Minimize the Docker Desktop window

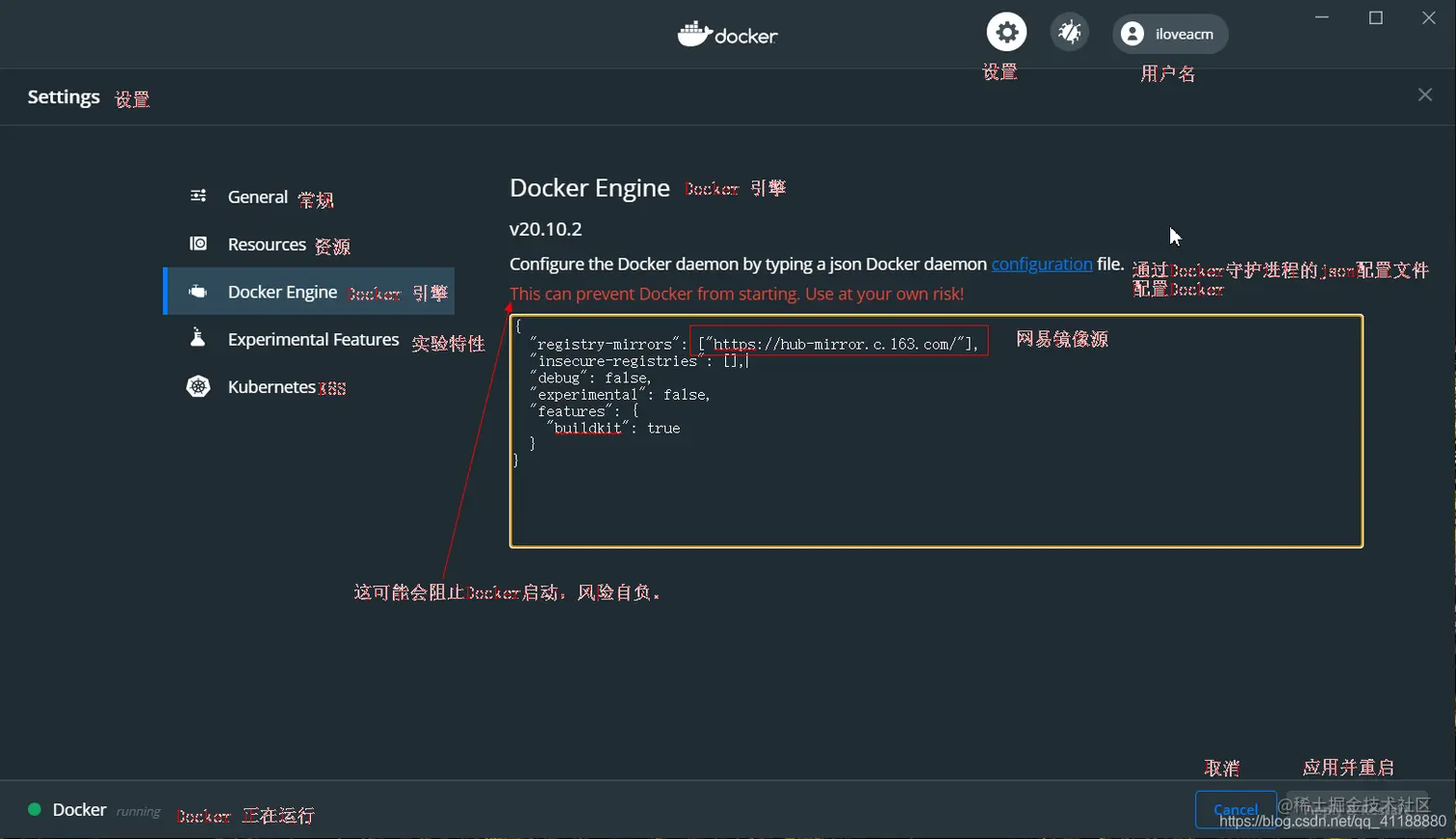pos(1322,17)
